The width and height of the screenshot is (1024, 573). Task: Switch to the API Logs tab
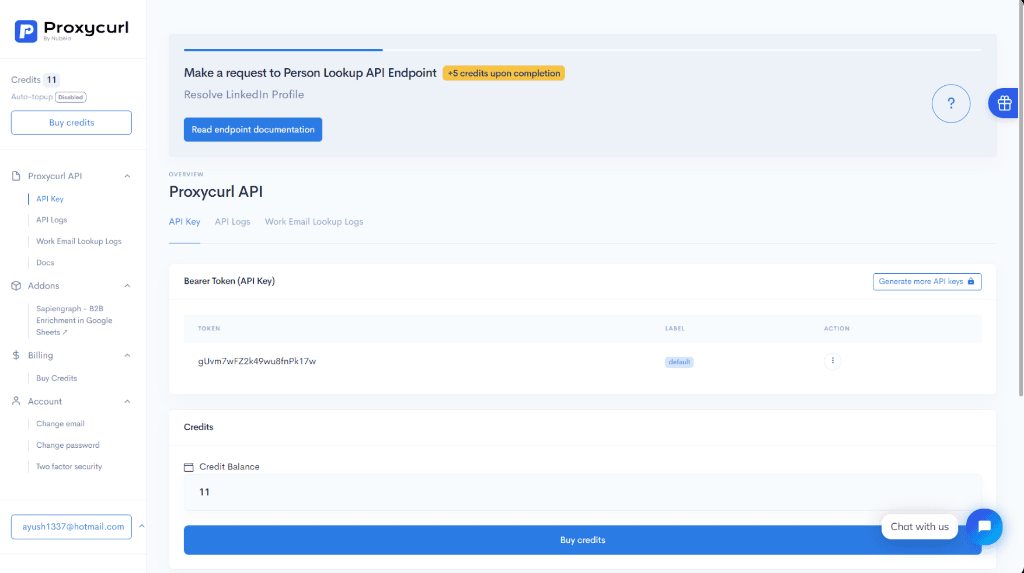[232, 222]
